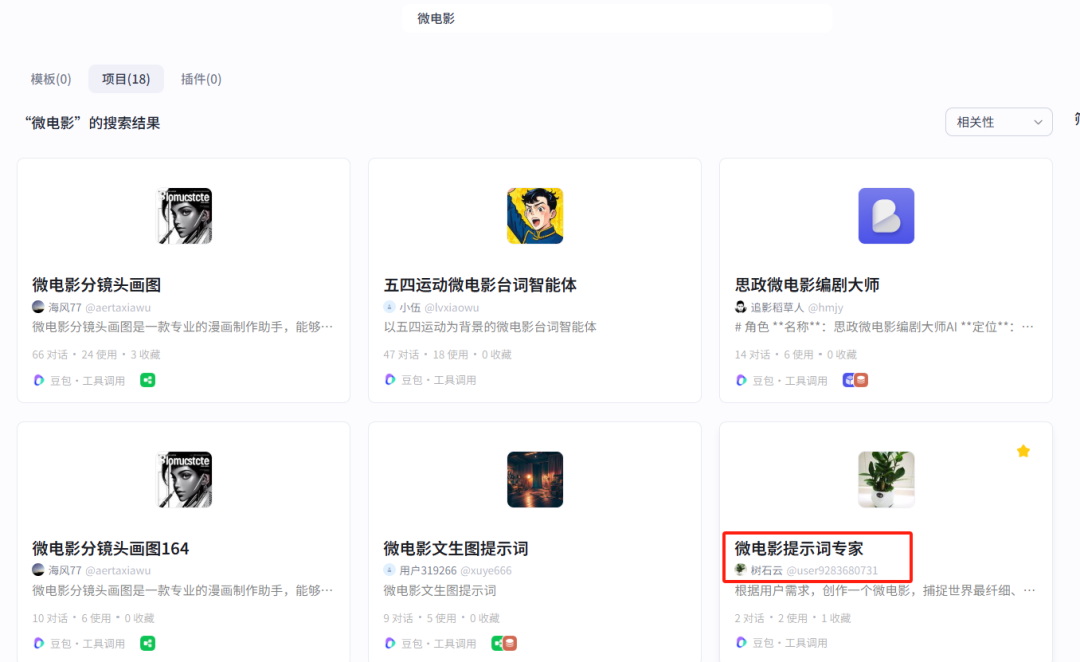This screenshot has height=662, width=1080.
Task: Toggle the yellow favorite star on 微电影提示词专家
Action: (x=1023, y=451)
